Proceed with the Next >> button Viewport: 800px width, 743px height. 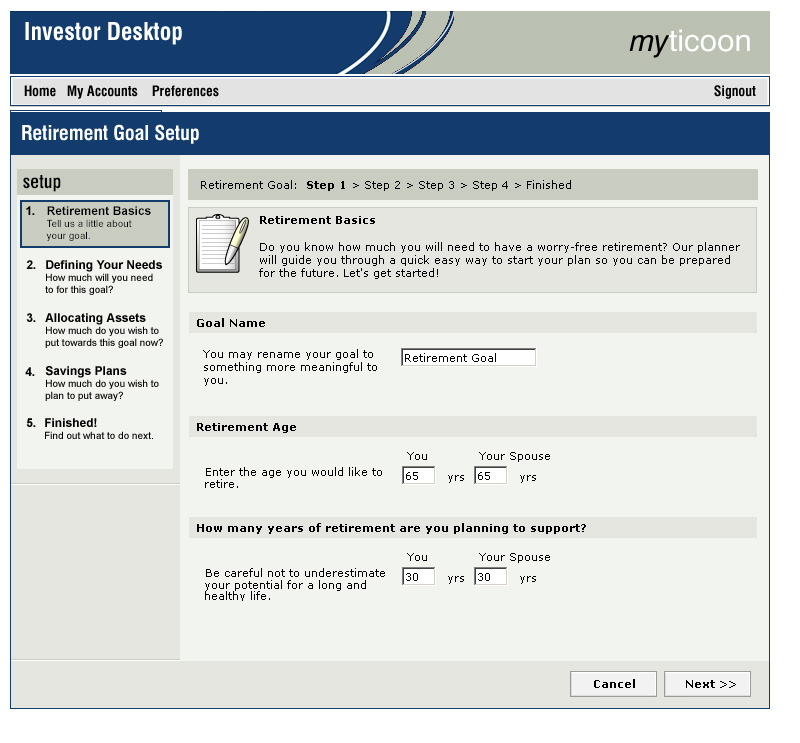coord(710,684)
